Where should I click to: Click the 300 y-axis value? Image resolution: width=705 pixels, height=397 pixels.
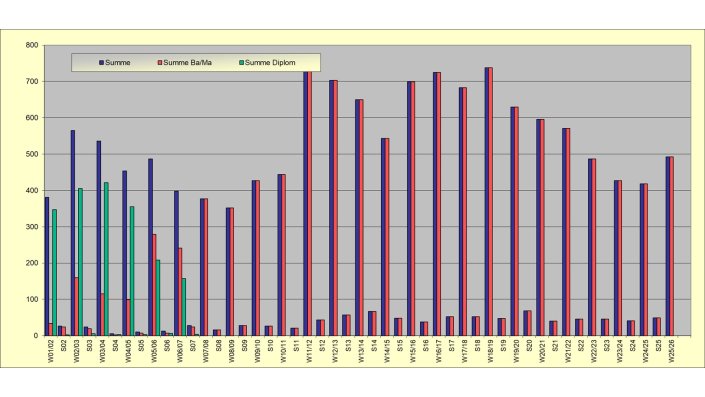32,227
